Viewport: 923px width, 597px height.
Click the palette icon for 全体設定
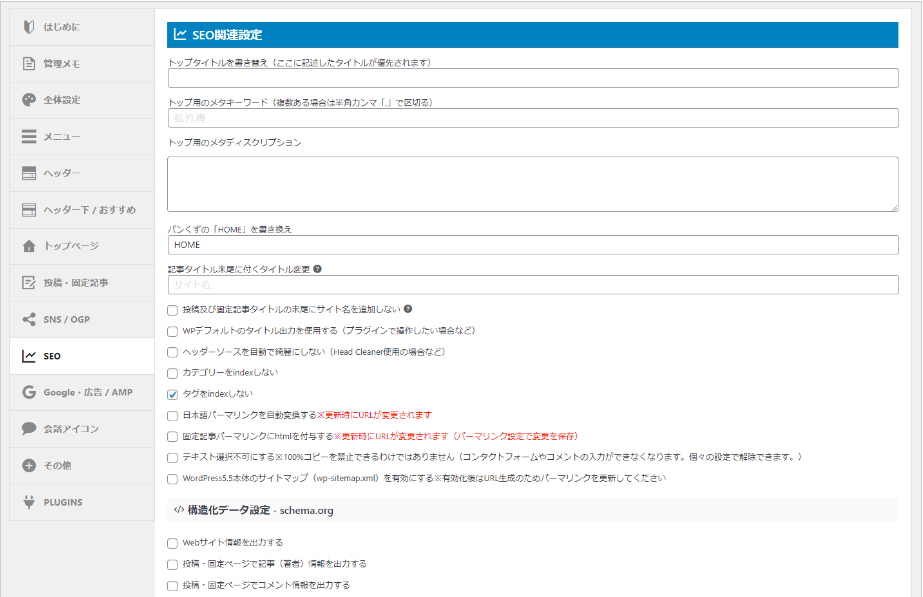[29, 100]
